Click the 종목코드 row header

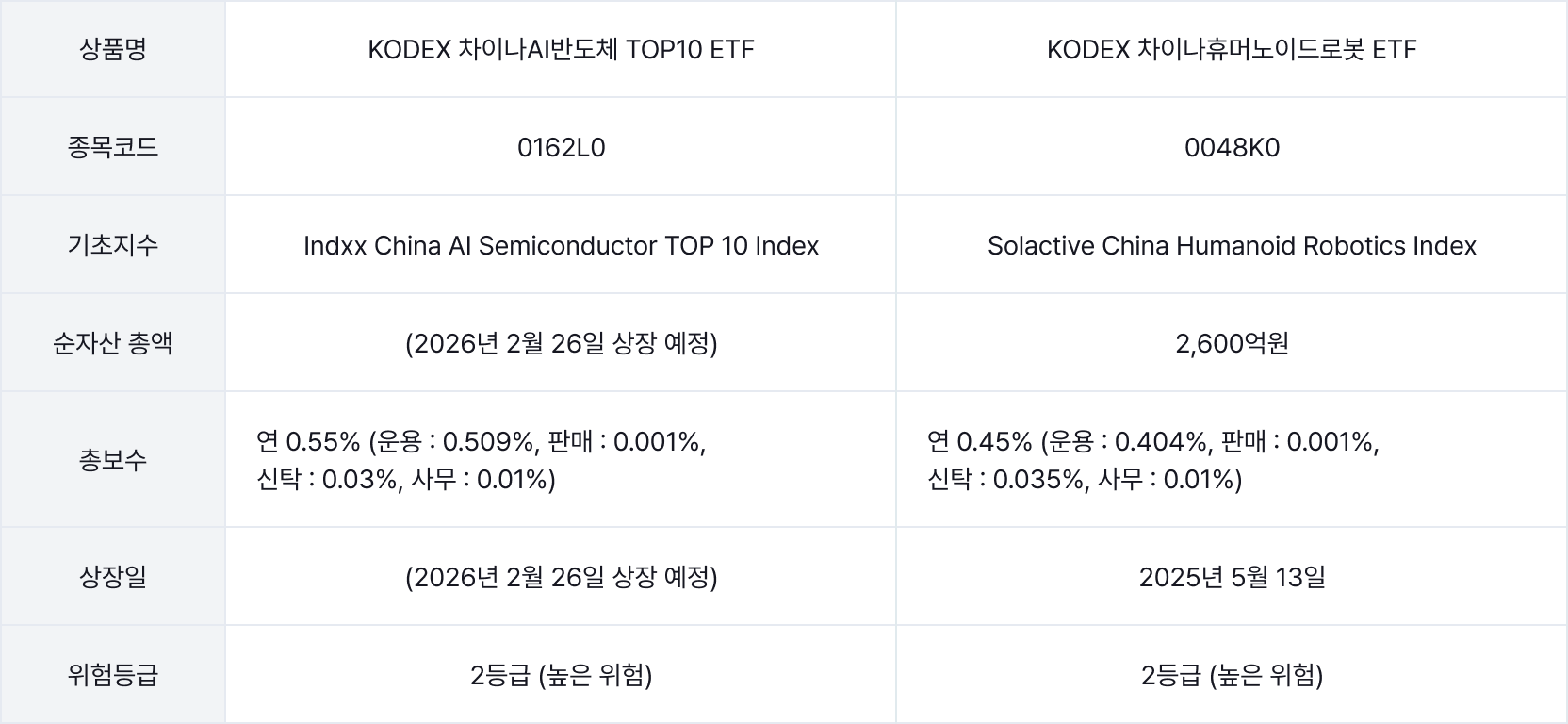click(x=112, y=147)
